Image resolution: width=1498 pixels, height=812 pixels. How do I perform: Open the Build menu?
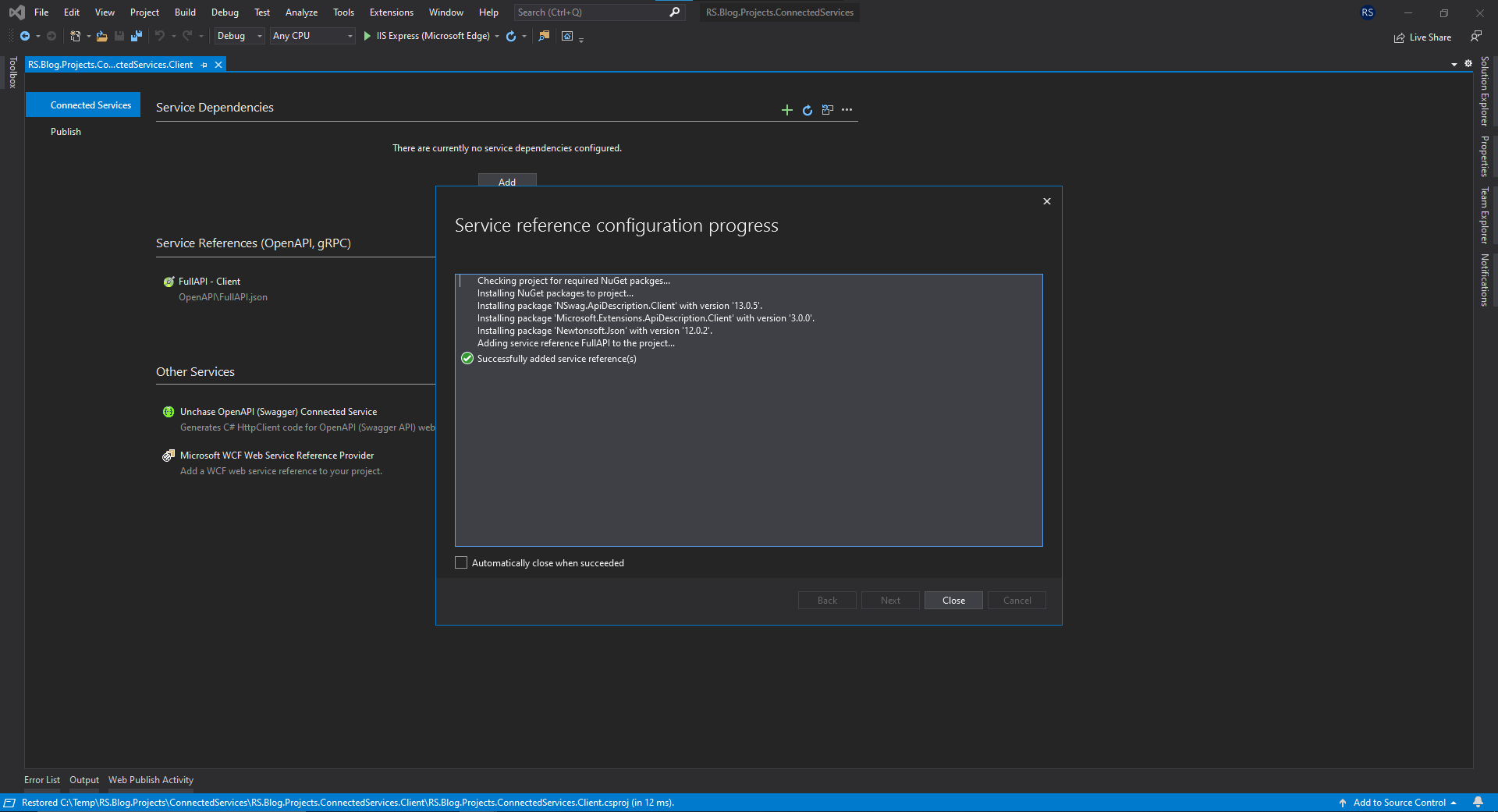point(185,12)
